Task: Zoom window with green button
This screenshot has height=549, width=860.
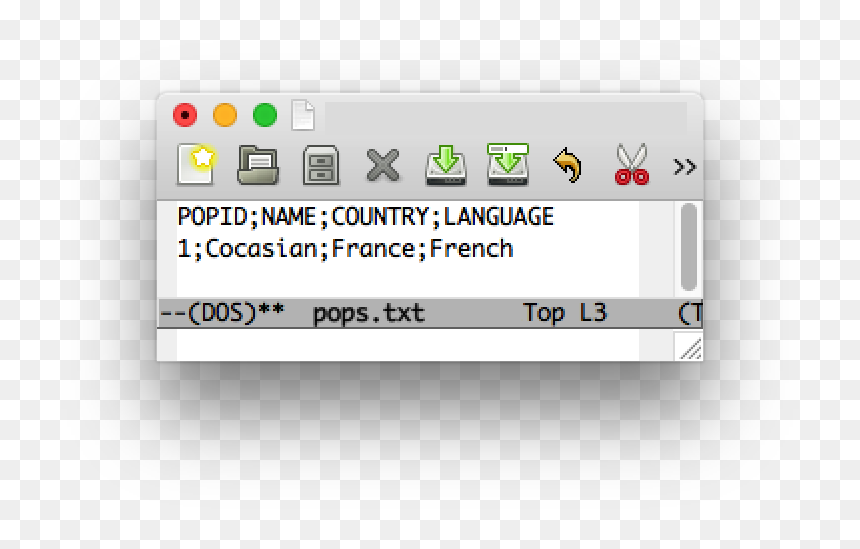Action: click(265, 115)
